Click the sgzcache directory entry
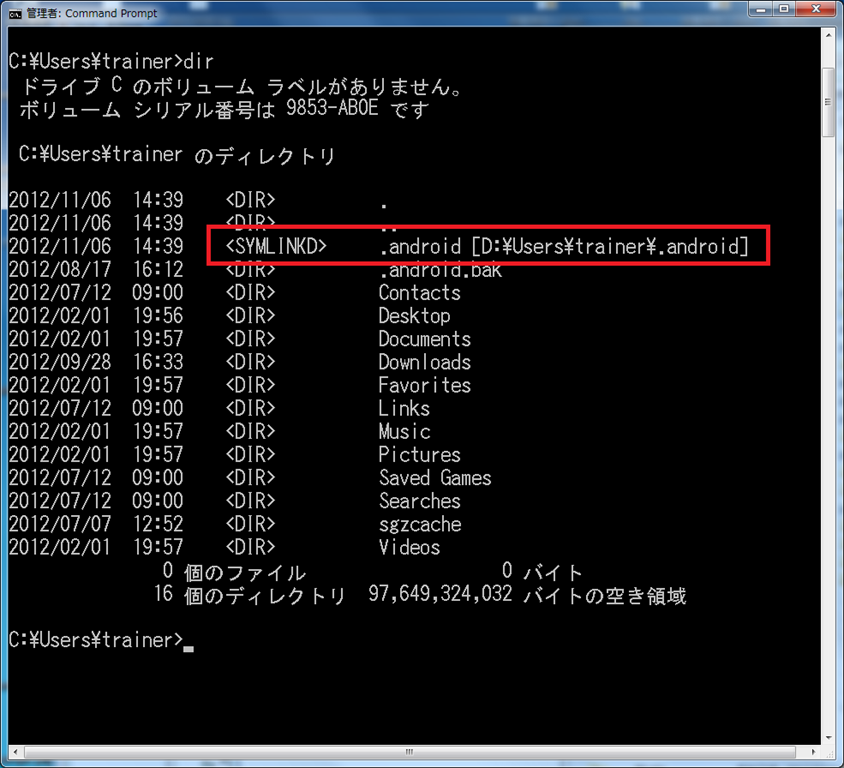844x768 pixels. (x=419, y=524)
